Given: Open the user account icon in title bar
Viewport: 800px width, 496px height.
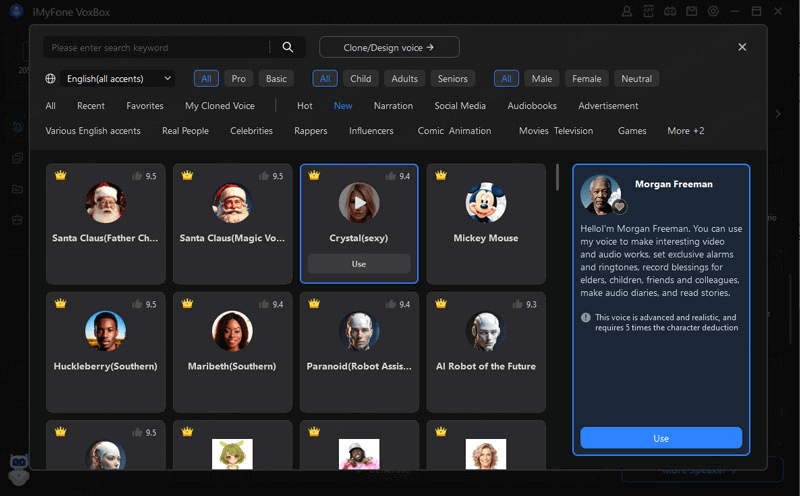Looking at the screenshot, I should point(627,11).
